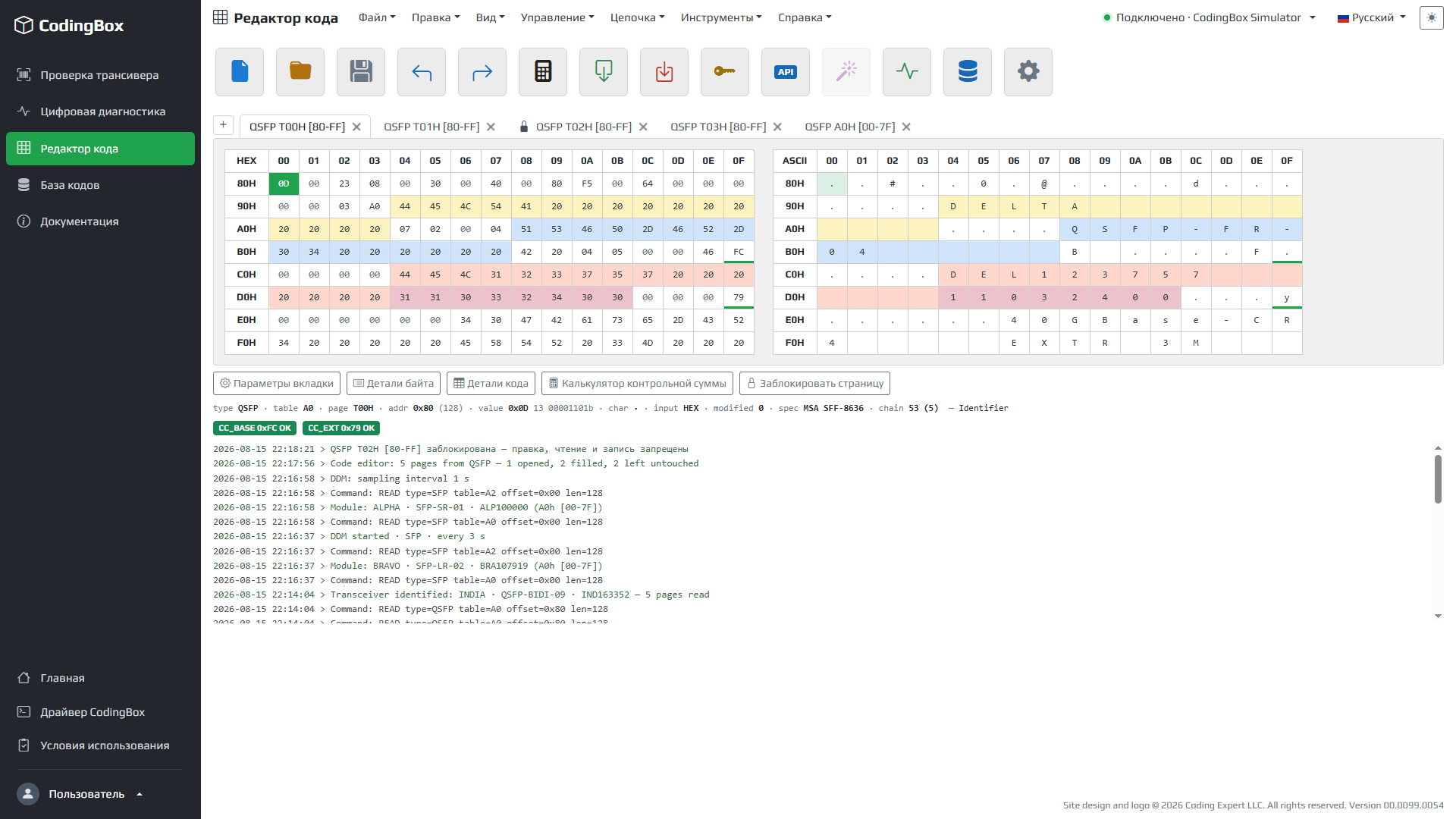Click the new file toolbar icon

click(x=240, y=72)
